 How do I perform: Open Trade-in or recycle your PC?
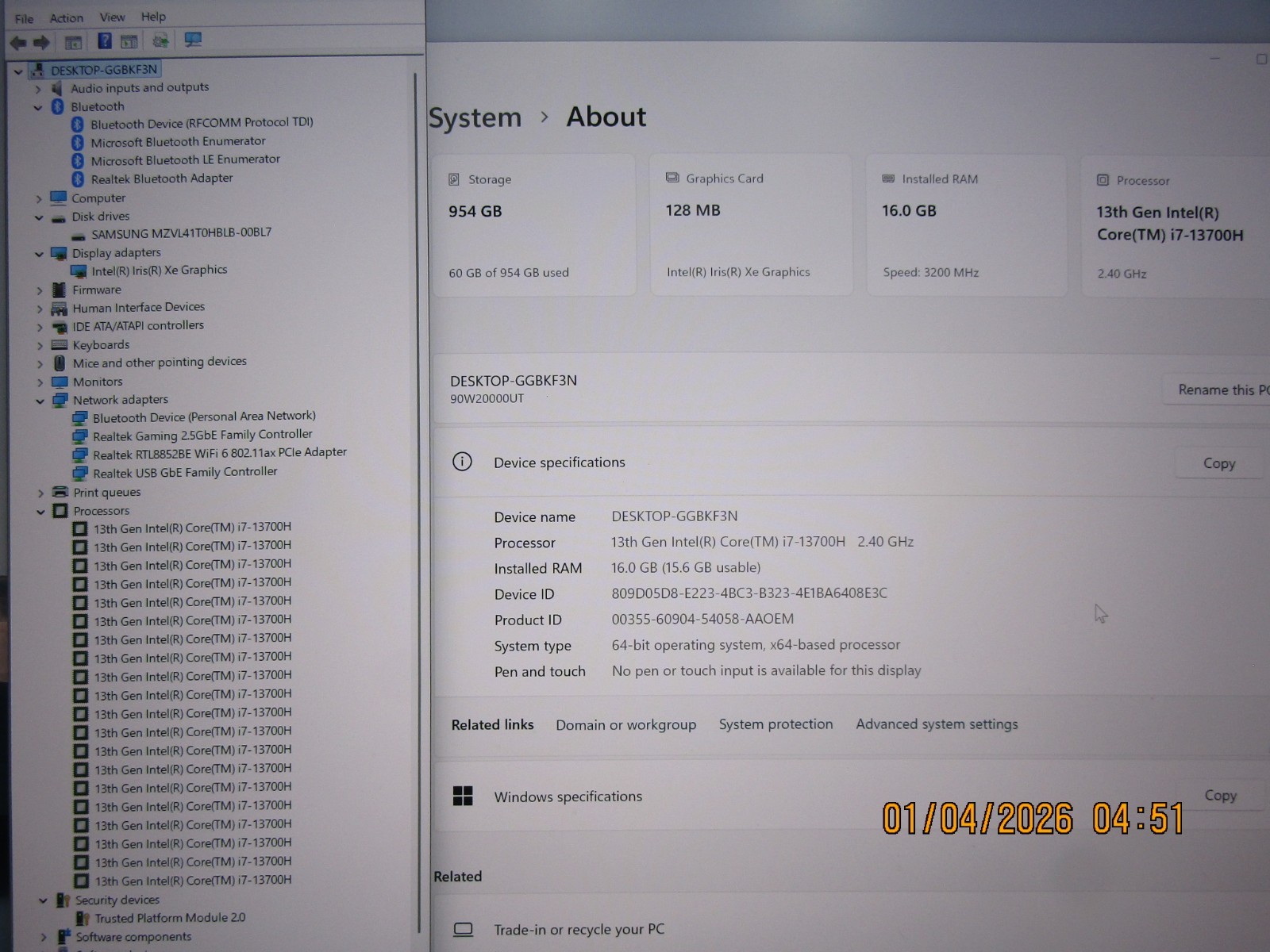point(852,929)
